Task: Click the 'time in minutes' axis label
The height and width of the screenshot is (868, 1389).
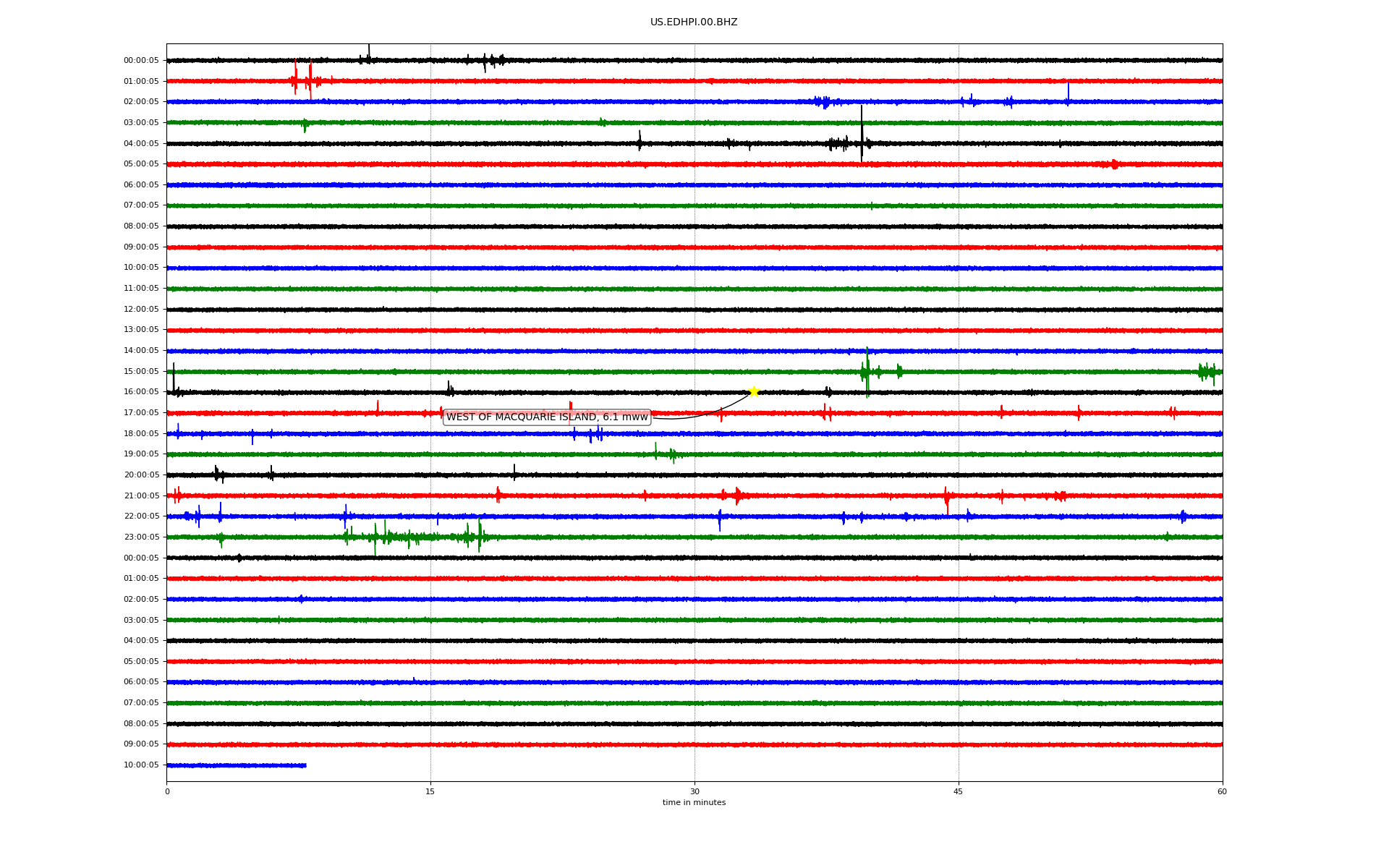Action: click(x=694, y=803)
